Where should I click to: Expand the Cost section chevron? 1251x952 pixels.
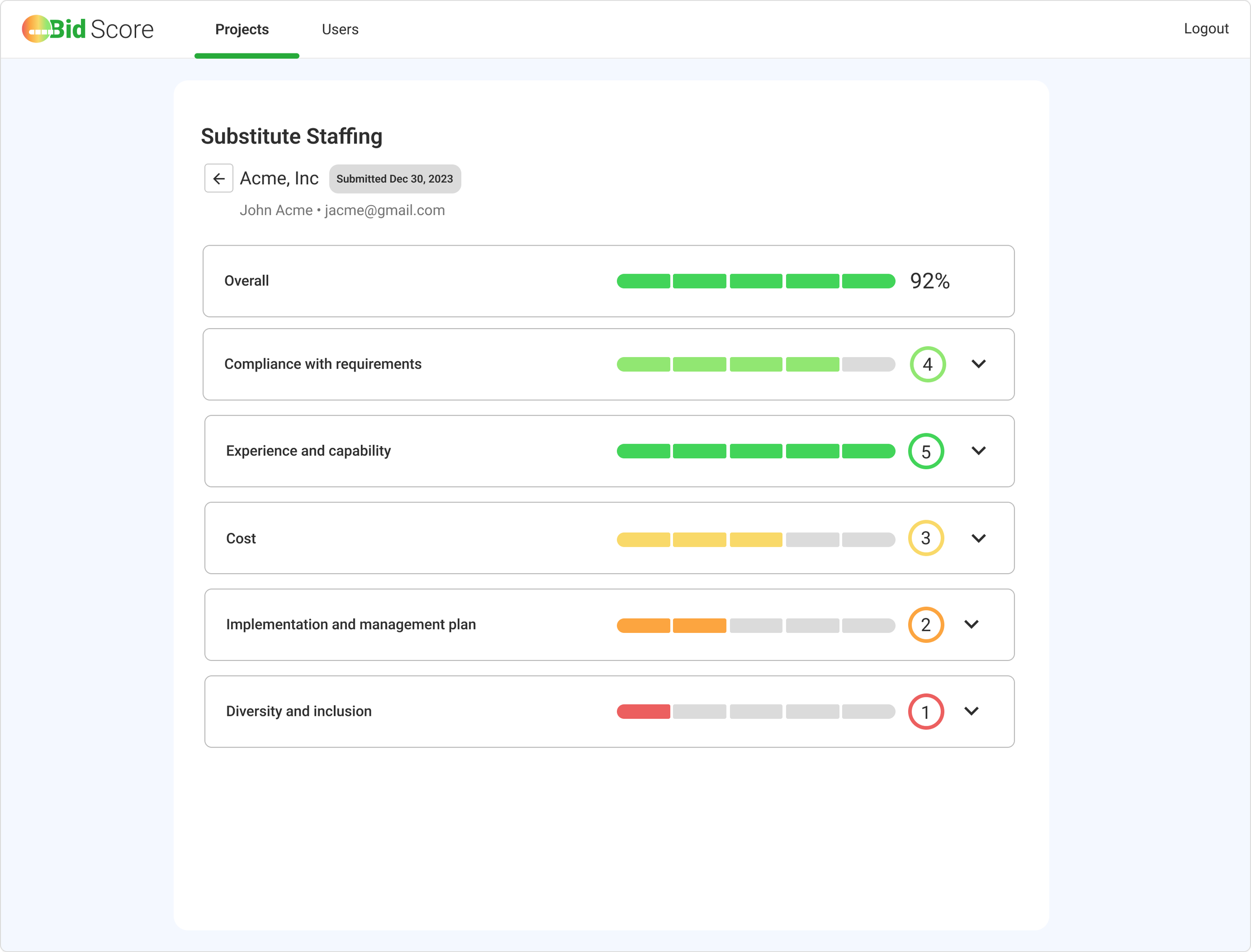[x=979, y=538]
